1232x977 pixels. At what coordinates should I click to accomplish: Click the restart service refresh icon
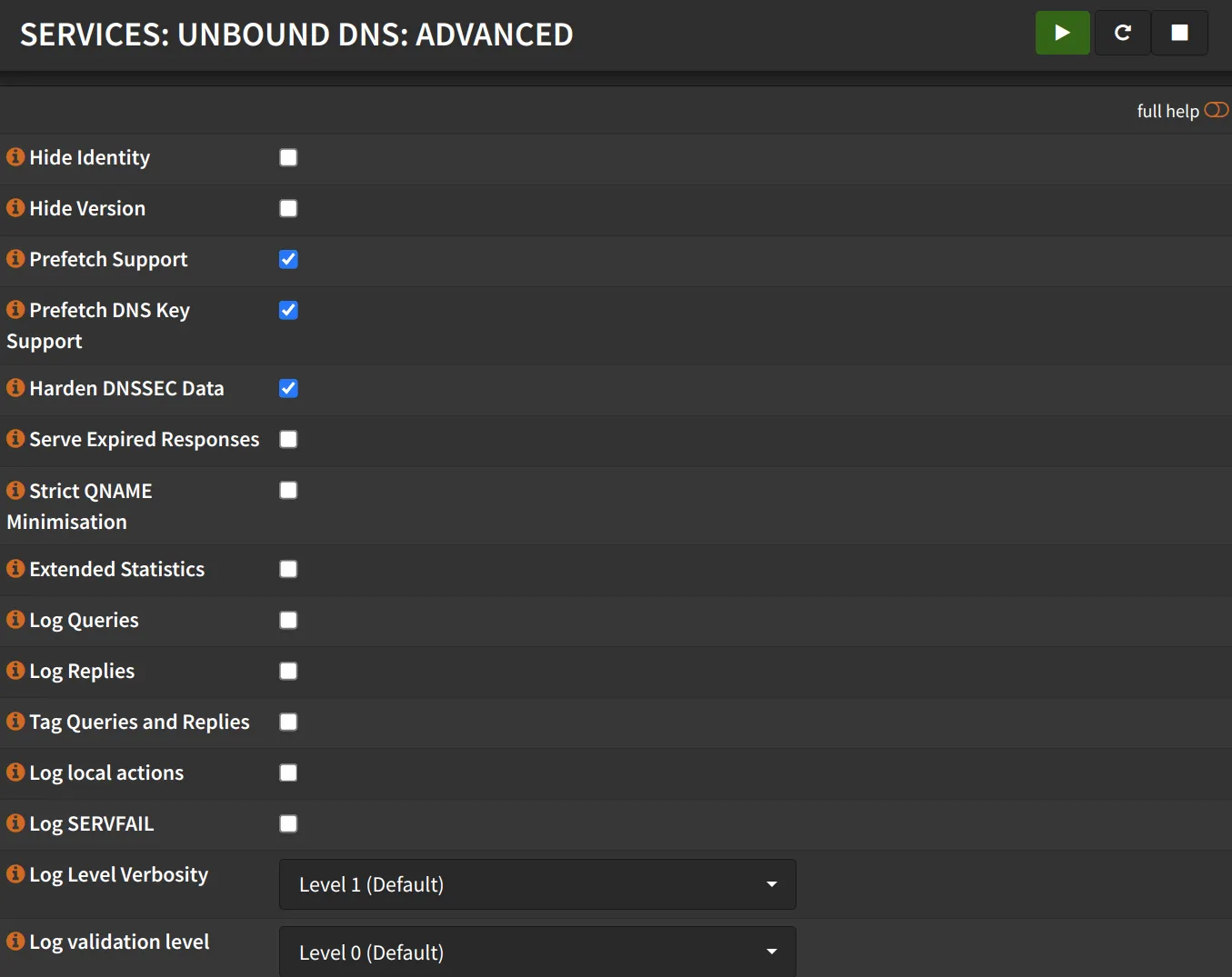[x=1122, y=33]
